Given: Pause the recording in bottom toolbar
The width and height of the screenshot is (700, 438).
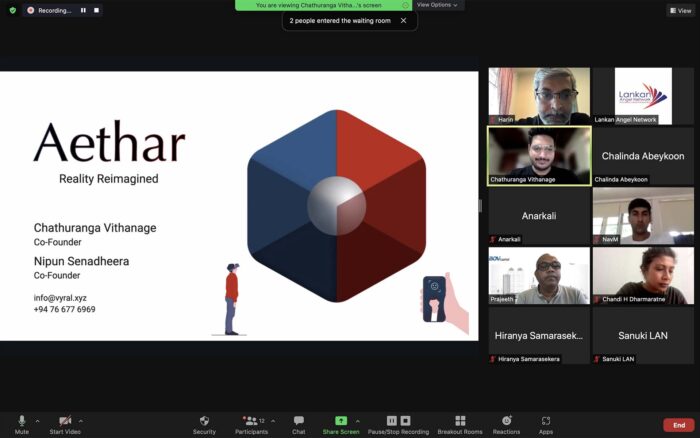Looking at the screenshot, I should click(x=392, y=421).
